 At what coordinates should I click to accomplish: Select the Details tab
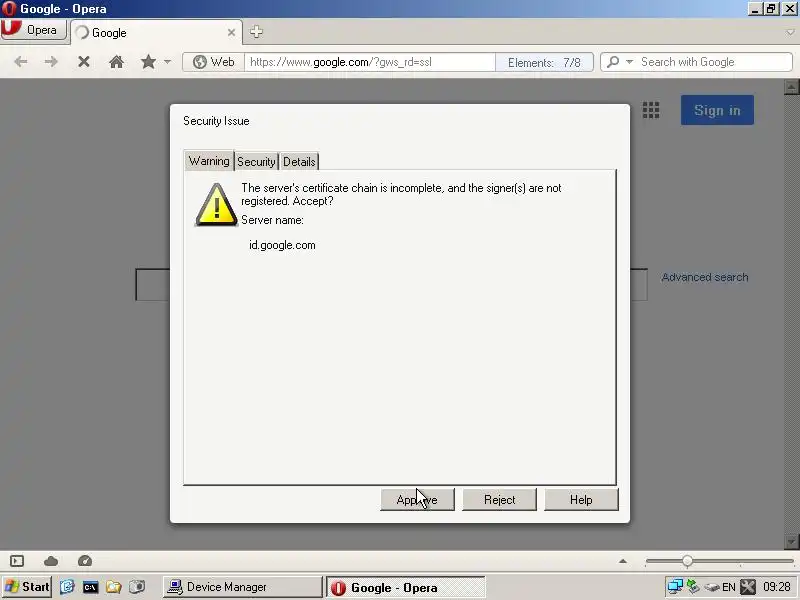click(299, 162)
